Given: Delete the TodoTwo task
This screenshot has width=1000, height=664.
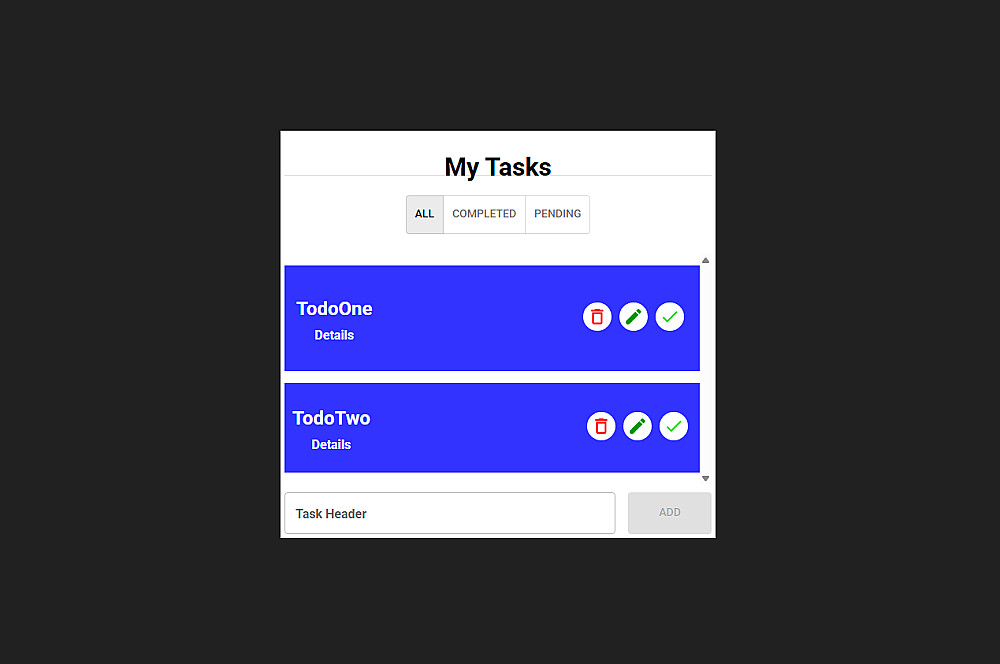Looking at the screenshot, I should point(601,426).
